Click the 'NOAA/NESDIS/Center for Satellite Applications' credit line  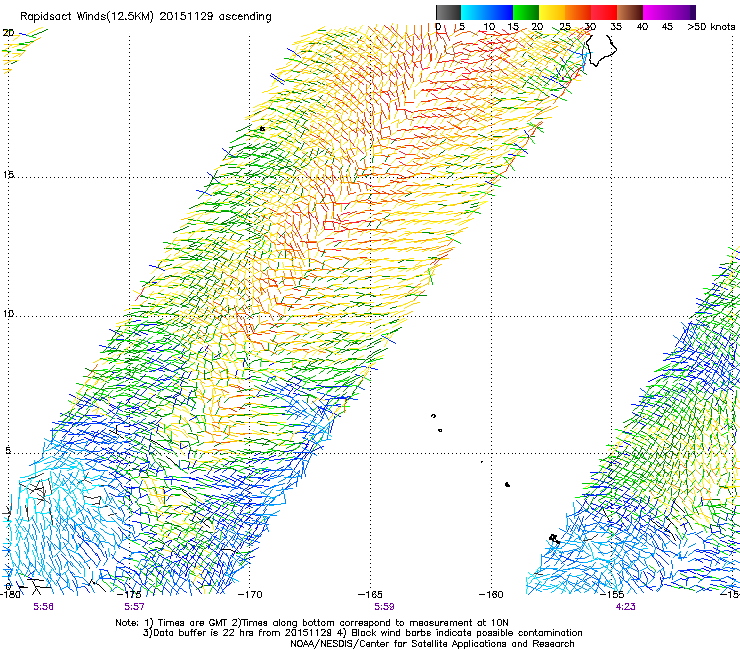click(x=432, y=644)
